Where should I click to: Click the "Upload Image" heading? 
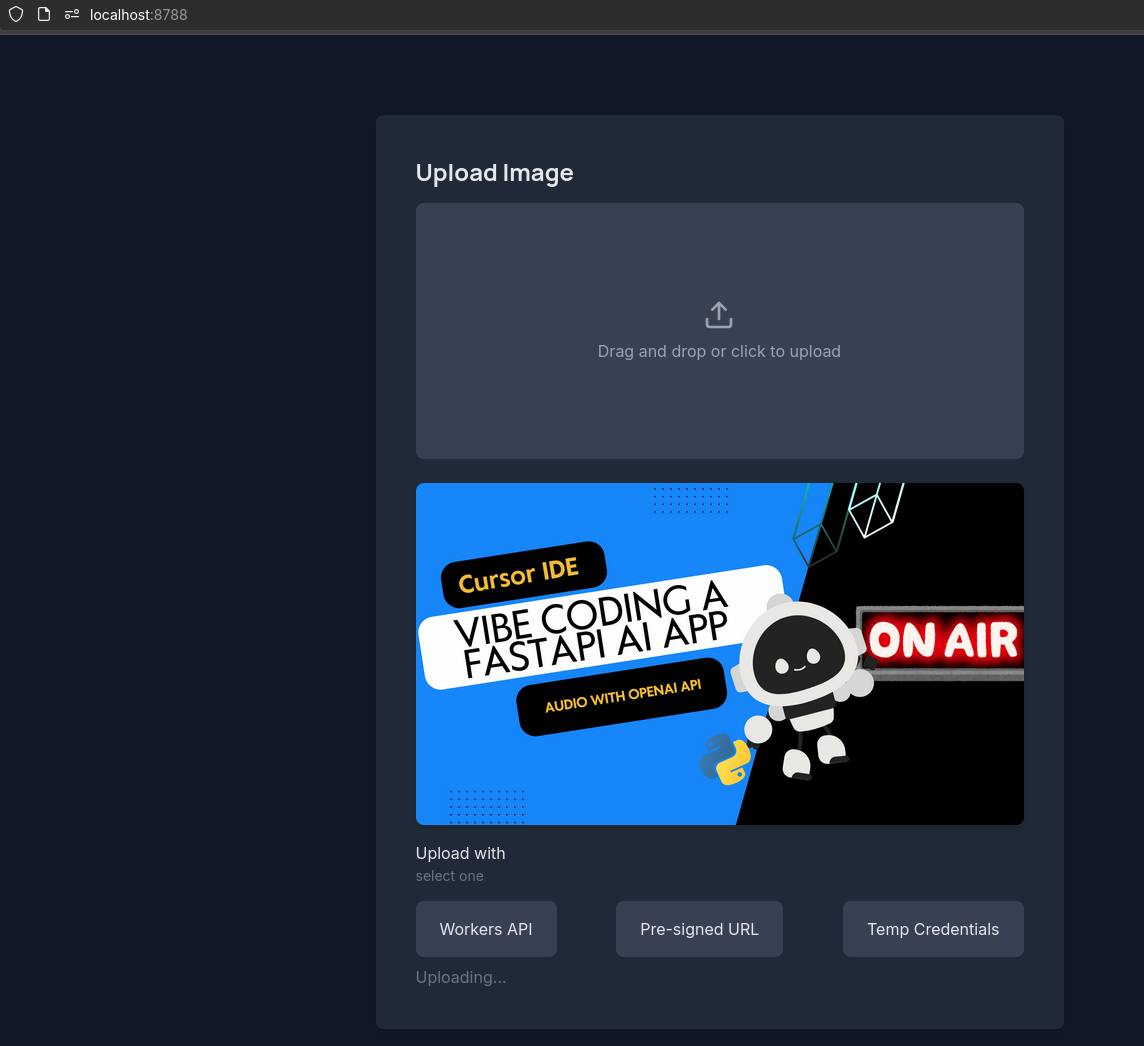[494, 173]
